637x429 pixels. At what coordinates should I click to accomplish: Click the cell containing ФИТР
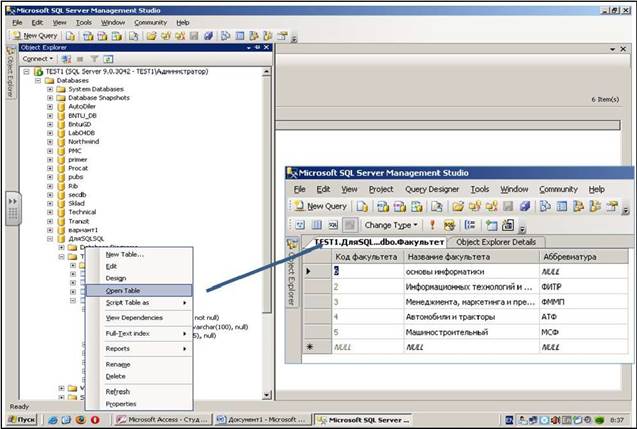[x=583, y=287]
